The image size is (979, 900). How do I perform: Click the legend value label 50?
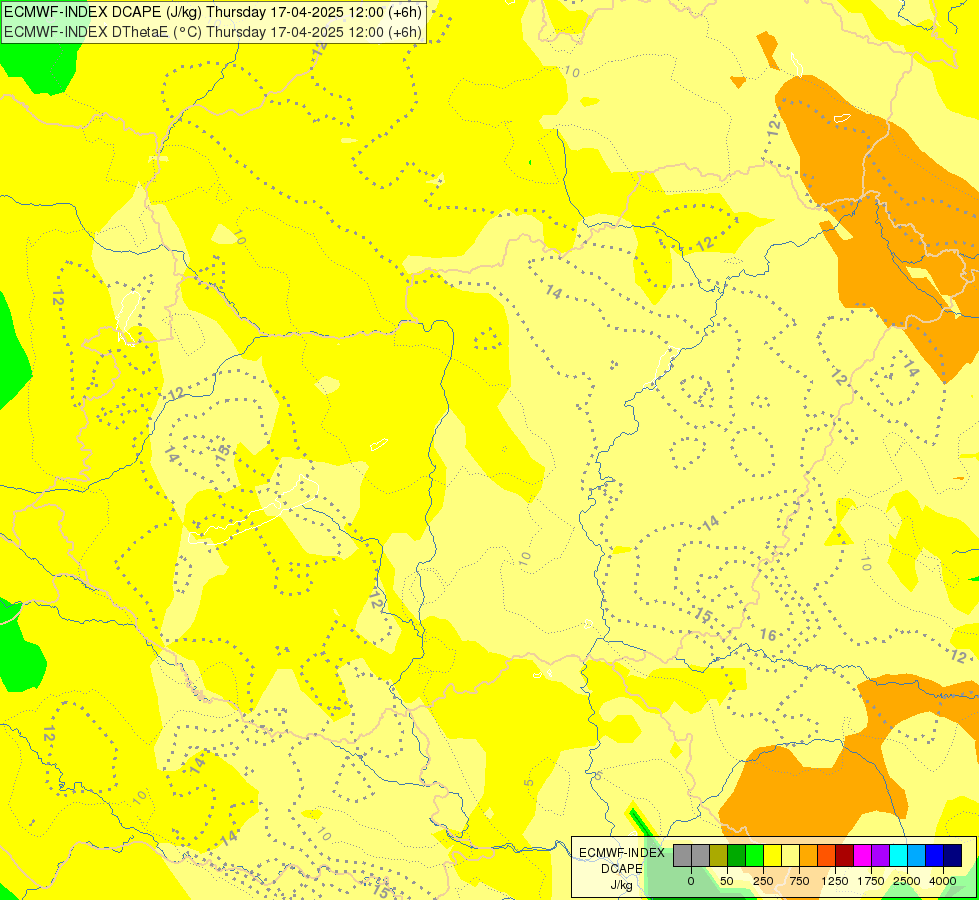coord(727,881)
